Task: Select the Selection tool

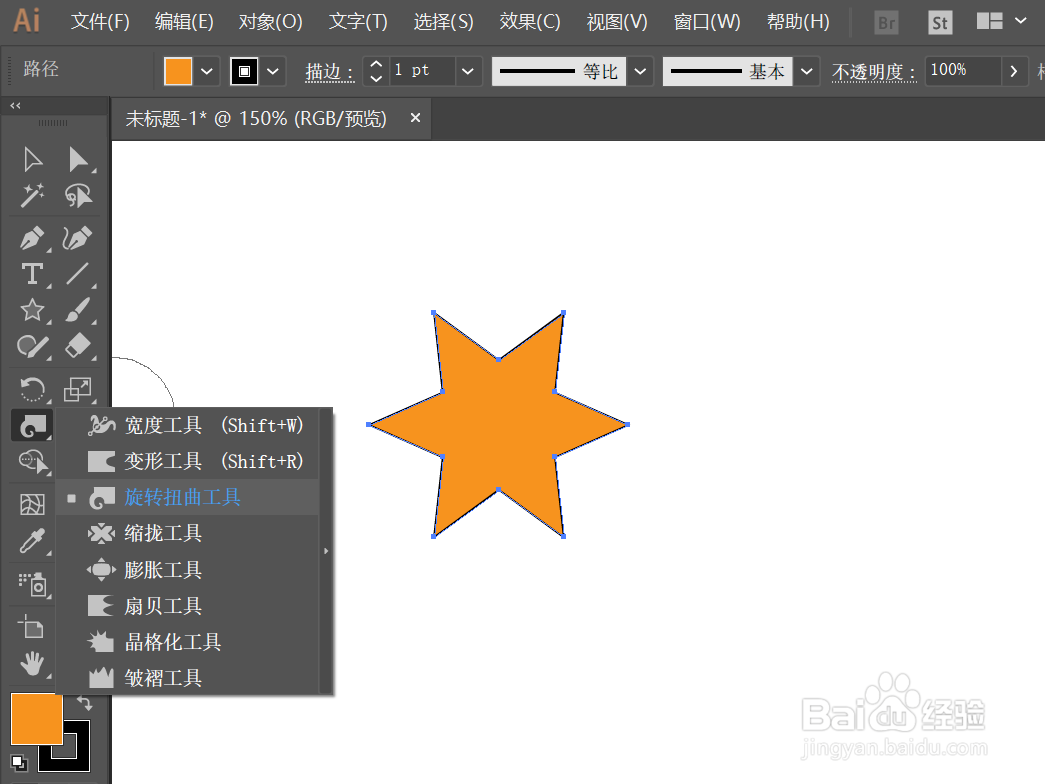Action: tap(31, 158)
